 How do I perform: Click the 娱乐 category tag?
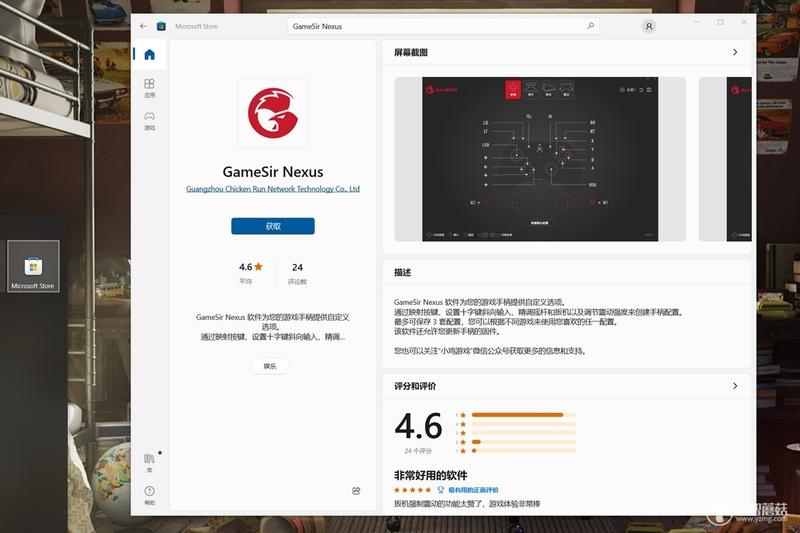click(270, 366)
